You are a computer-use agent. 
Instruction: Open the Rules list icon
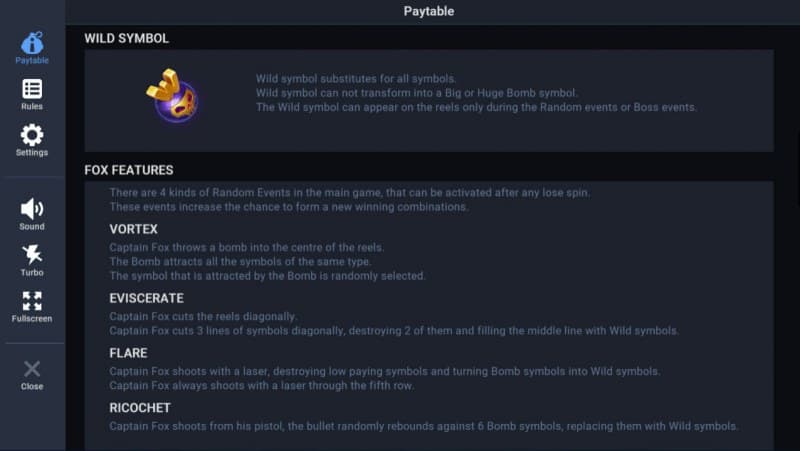pyautogui.click(x=32, y=90)
